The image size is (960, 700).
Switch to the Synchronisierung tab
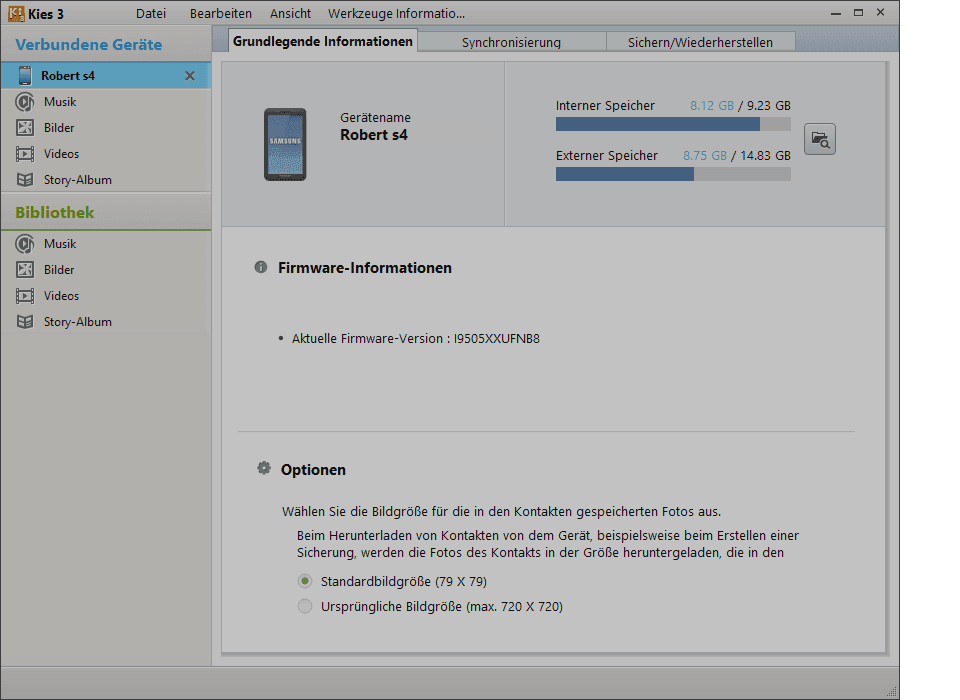511,42
